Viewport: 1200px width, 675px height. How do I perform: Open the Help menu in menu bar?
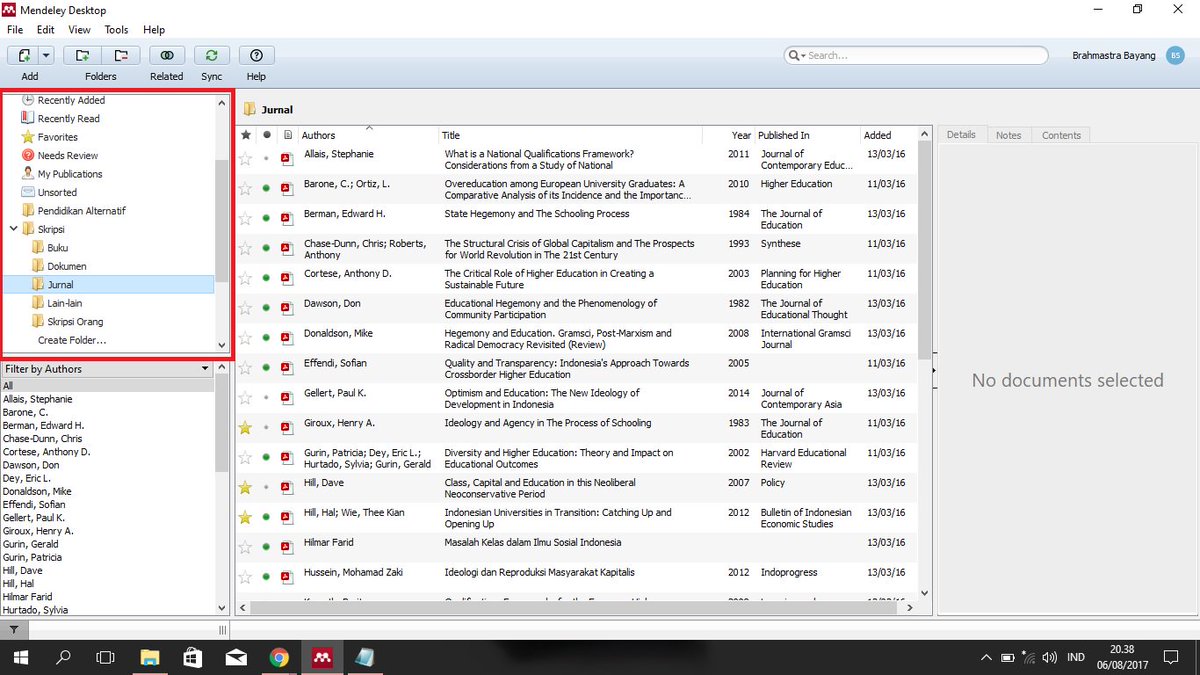[x=154, y=30]
